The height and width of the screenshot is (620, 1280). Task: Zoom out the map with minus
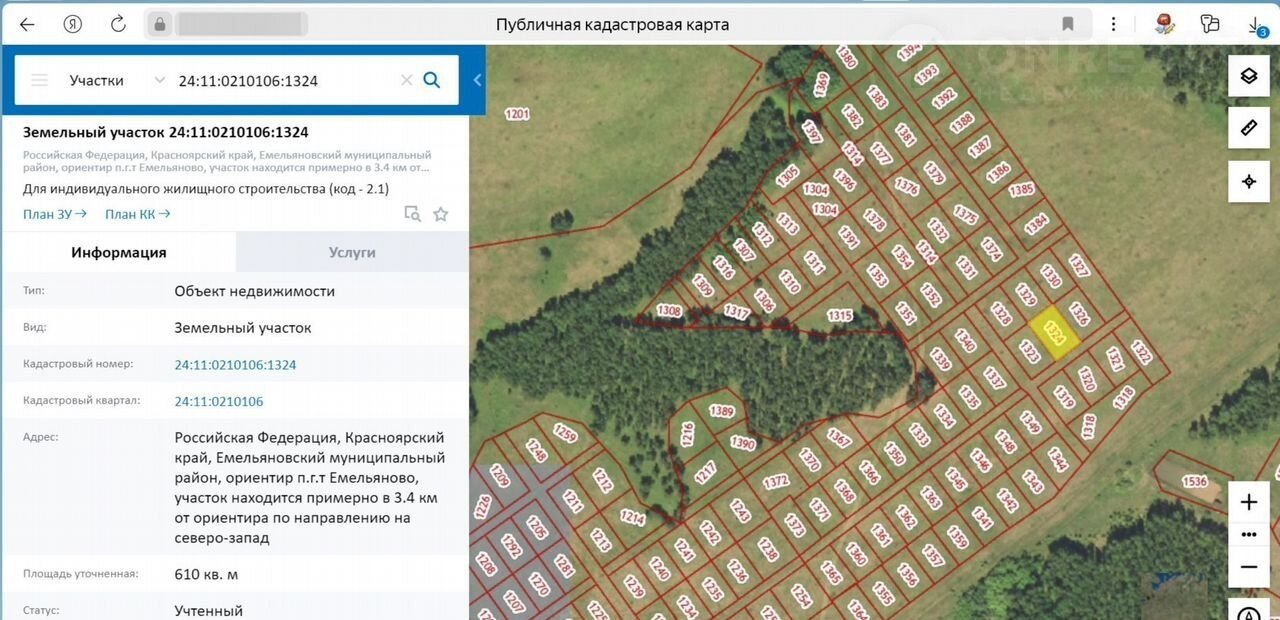pyautogui.click(x=1248, y=567)
